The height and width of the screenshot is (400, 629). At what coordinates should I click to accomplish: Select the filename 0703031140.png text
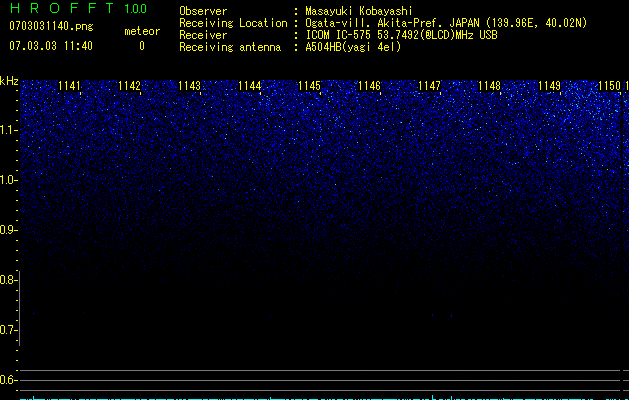point(51,26)
